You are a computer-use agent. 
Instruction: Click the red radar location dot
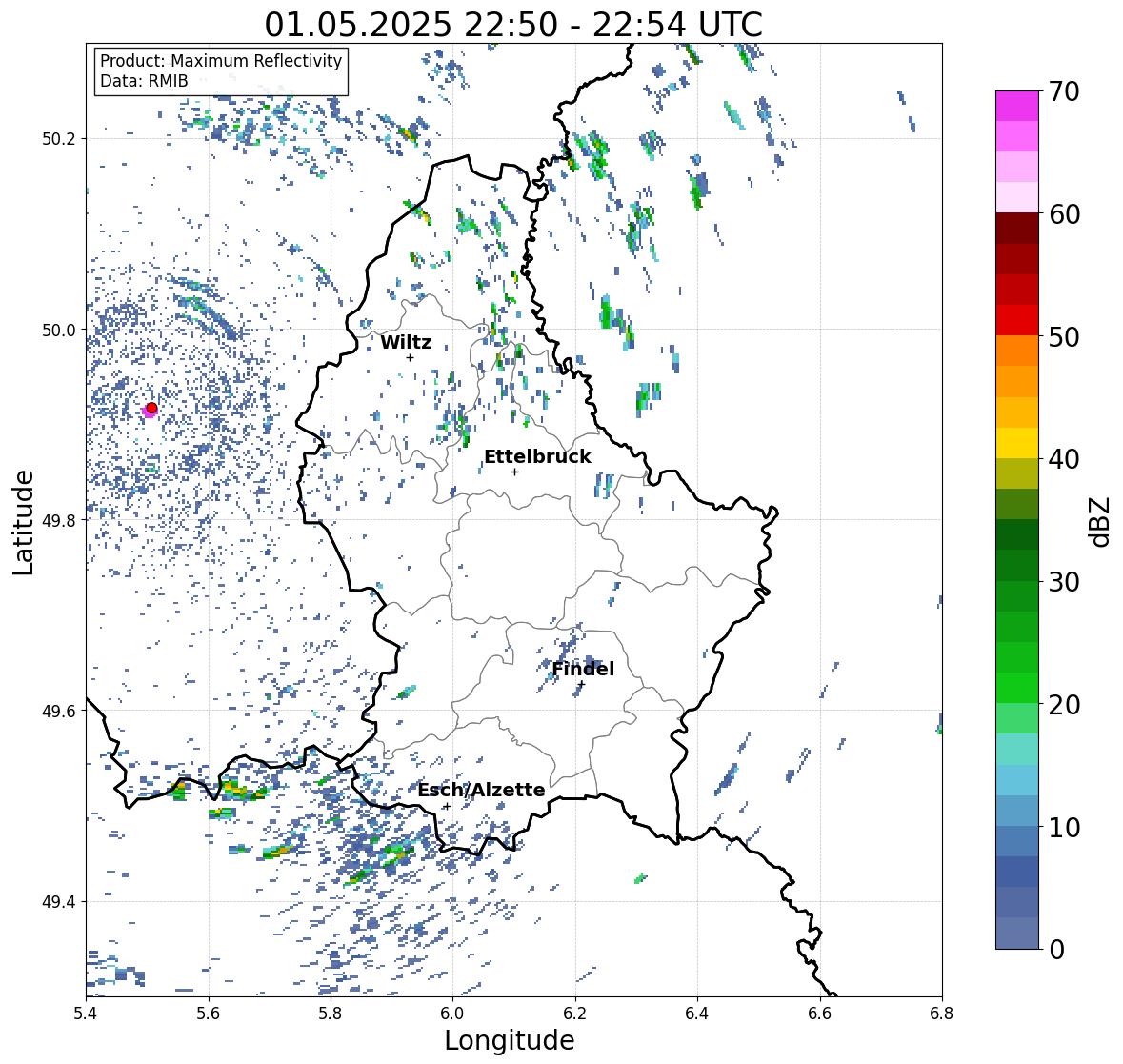click(151, 408)
